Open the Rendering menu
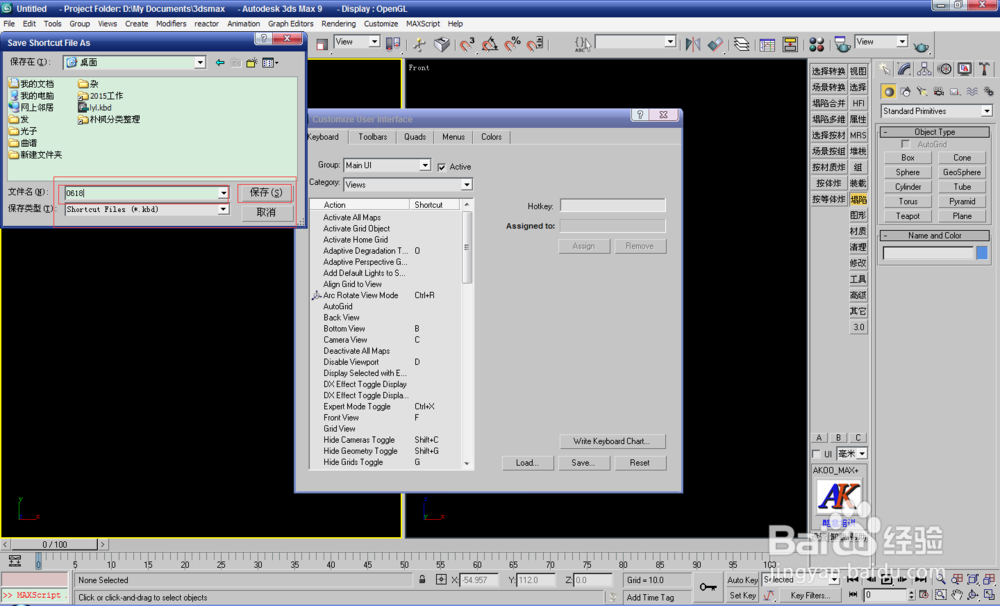The width and height of the screenshot is (1000, 606). (339, 24)
